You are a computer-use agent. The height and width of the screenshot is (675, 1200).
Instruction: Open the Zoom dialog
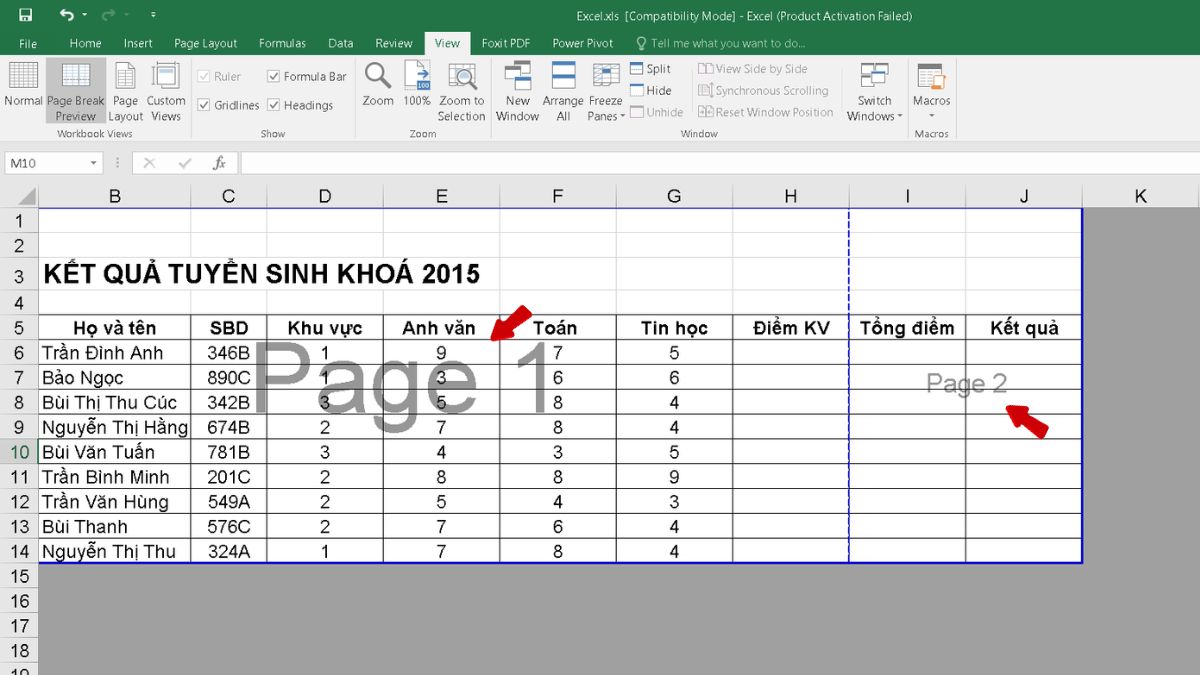[x=378, y=85]
